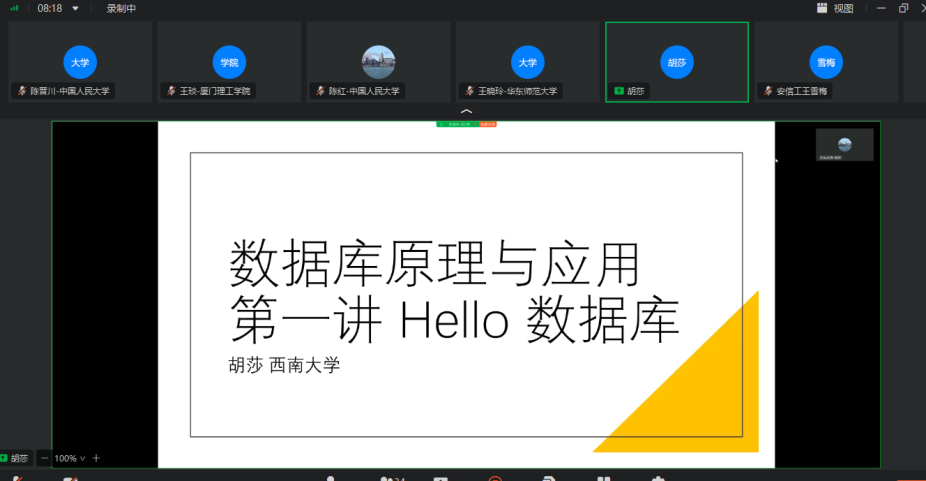Open the 100% zoom level dropdown

click(70, 458)
